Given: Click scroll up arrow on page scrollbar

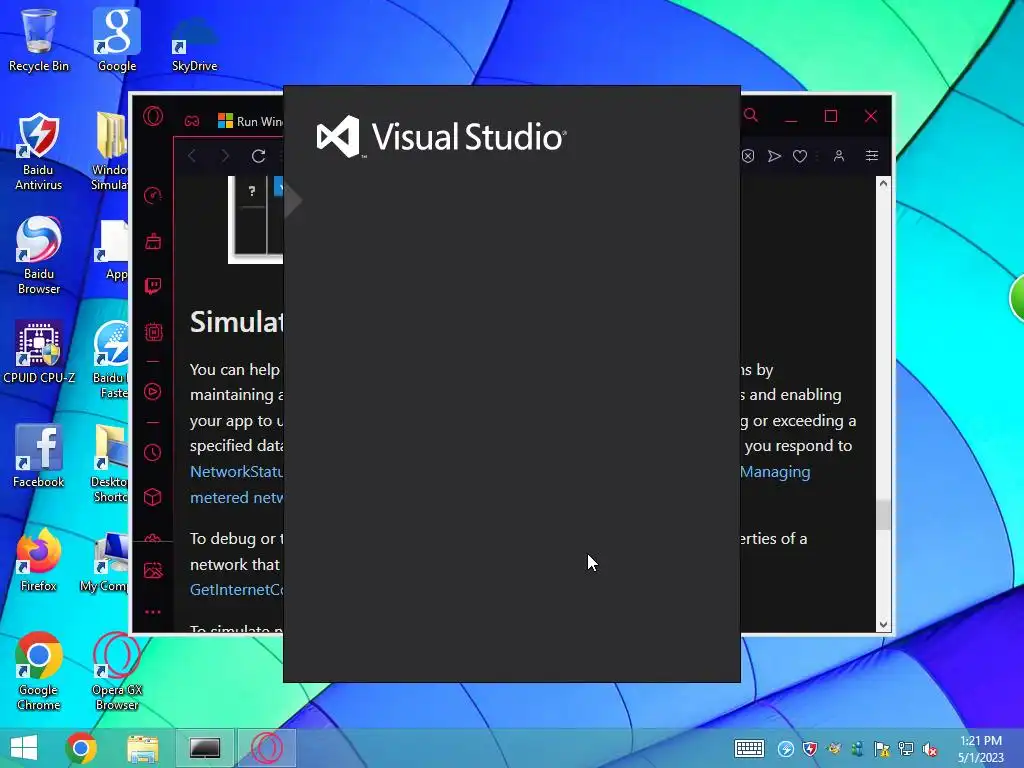Looking at the screenshot, I should 883,184.
